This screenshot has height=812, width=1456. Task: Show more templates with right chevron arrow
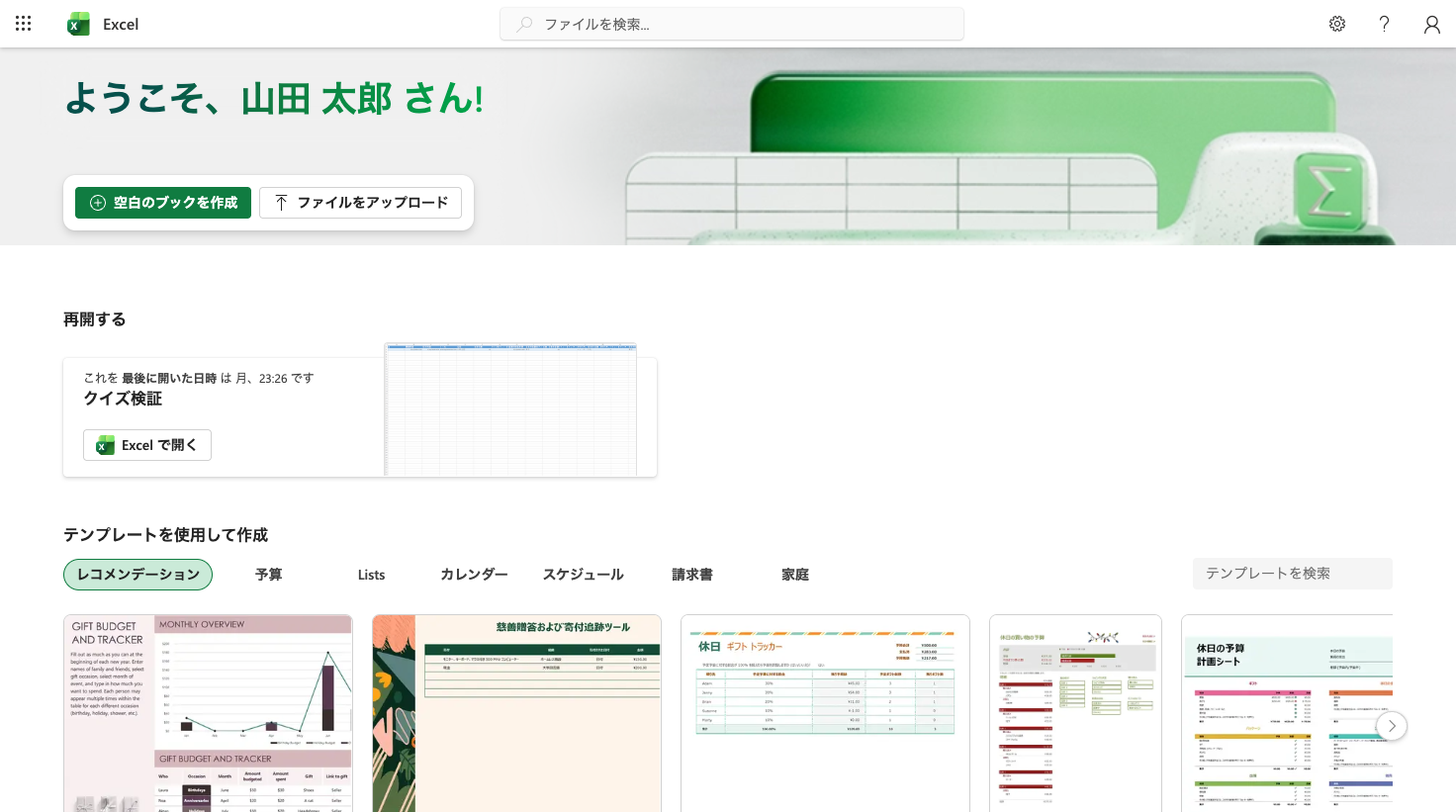point(1392,726)
